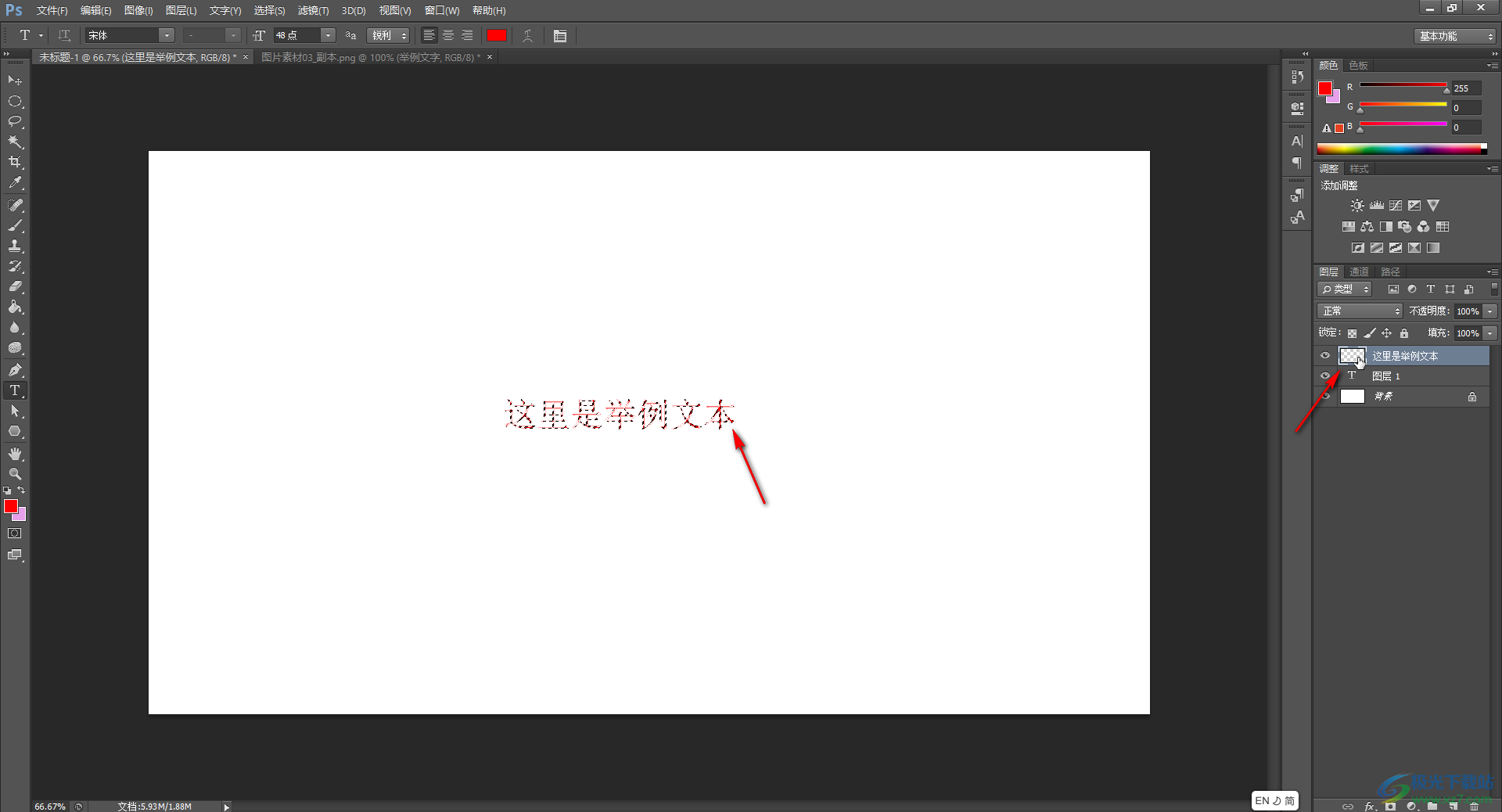The width and height of the screenshot is (1502, 812).
Task: Toggle lock position icon
Action: tap(1387, 333)
